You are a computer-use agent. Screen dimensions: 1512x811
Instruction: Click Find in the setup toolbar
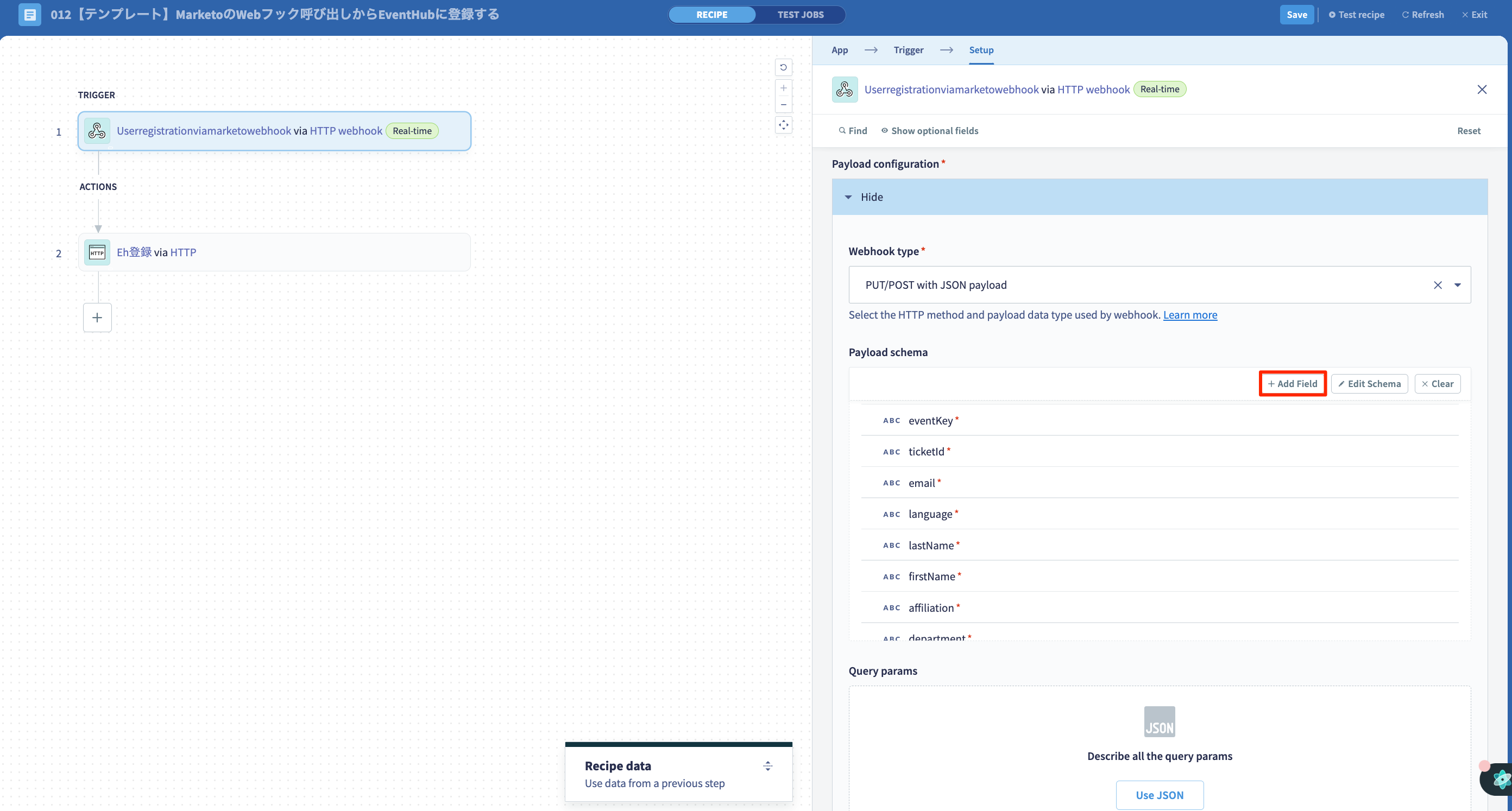tap(853, 131)
